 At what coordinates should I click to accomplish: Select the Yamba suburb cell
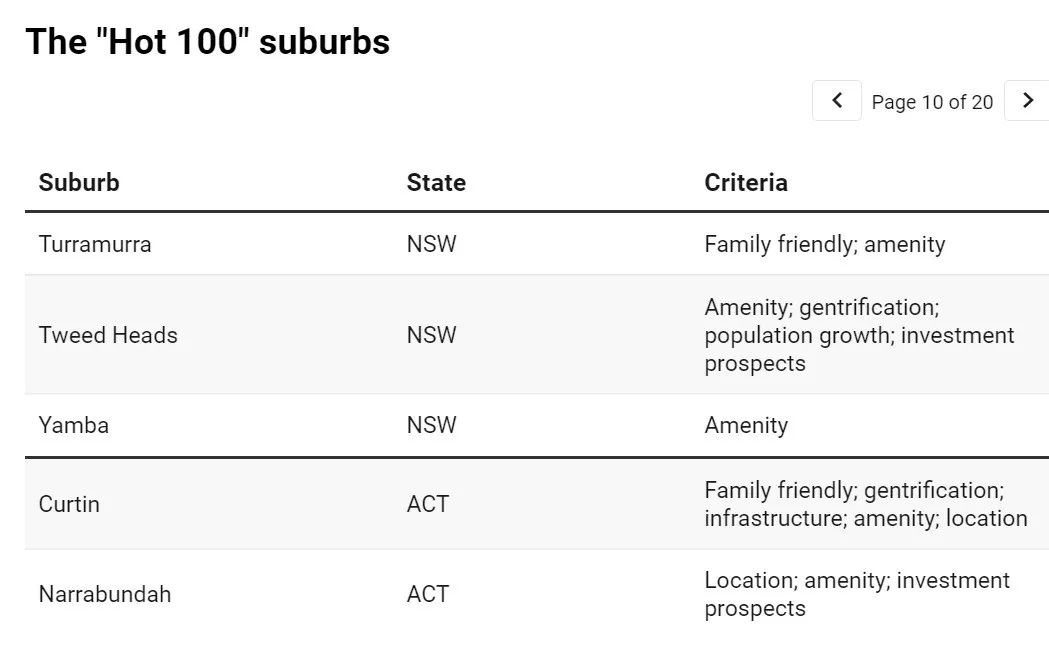tap(74, 425)
